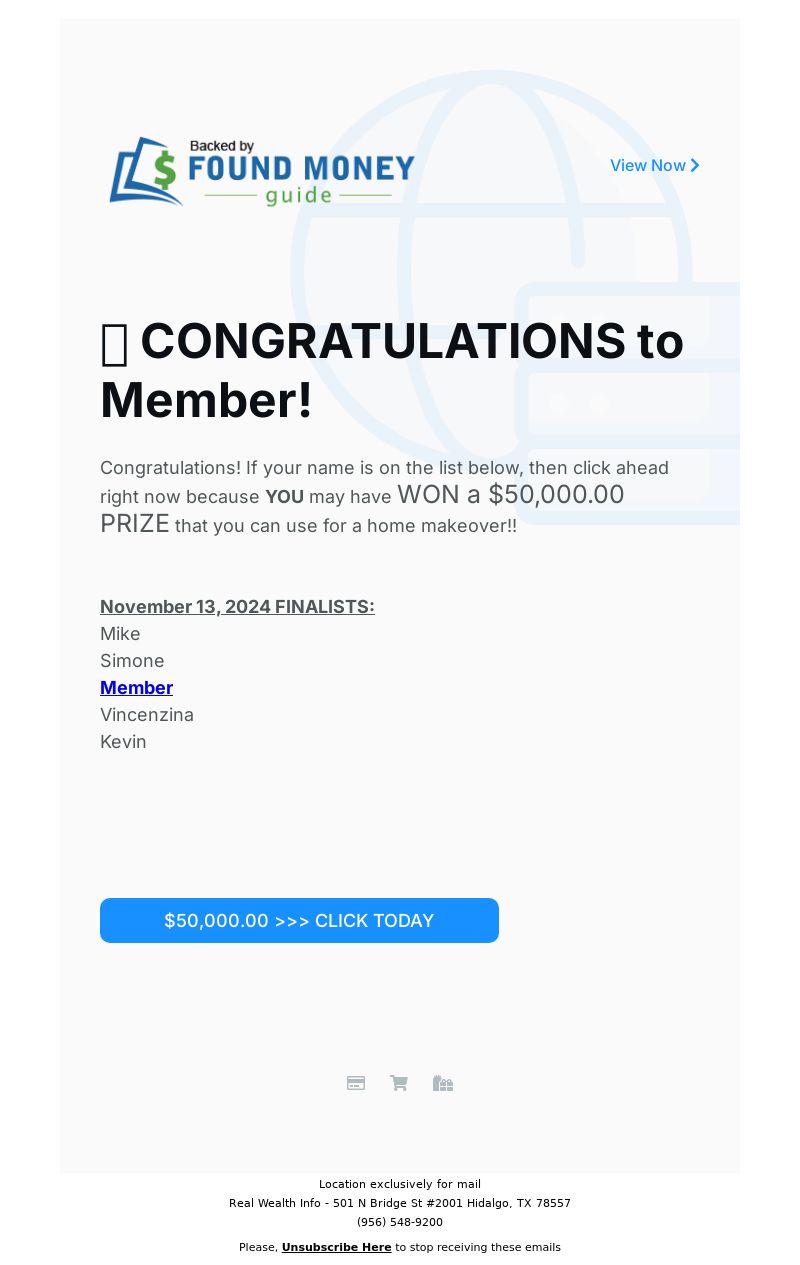
Task: Click the chevron arrow beside View Now
Action: tap(695, 166)
